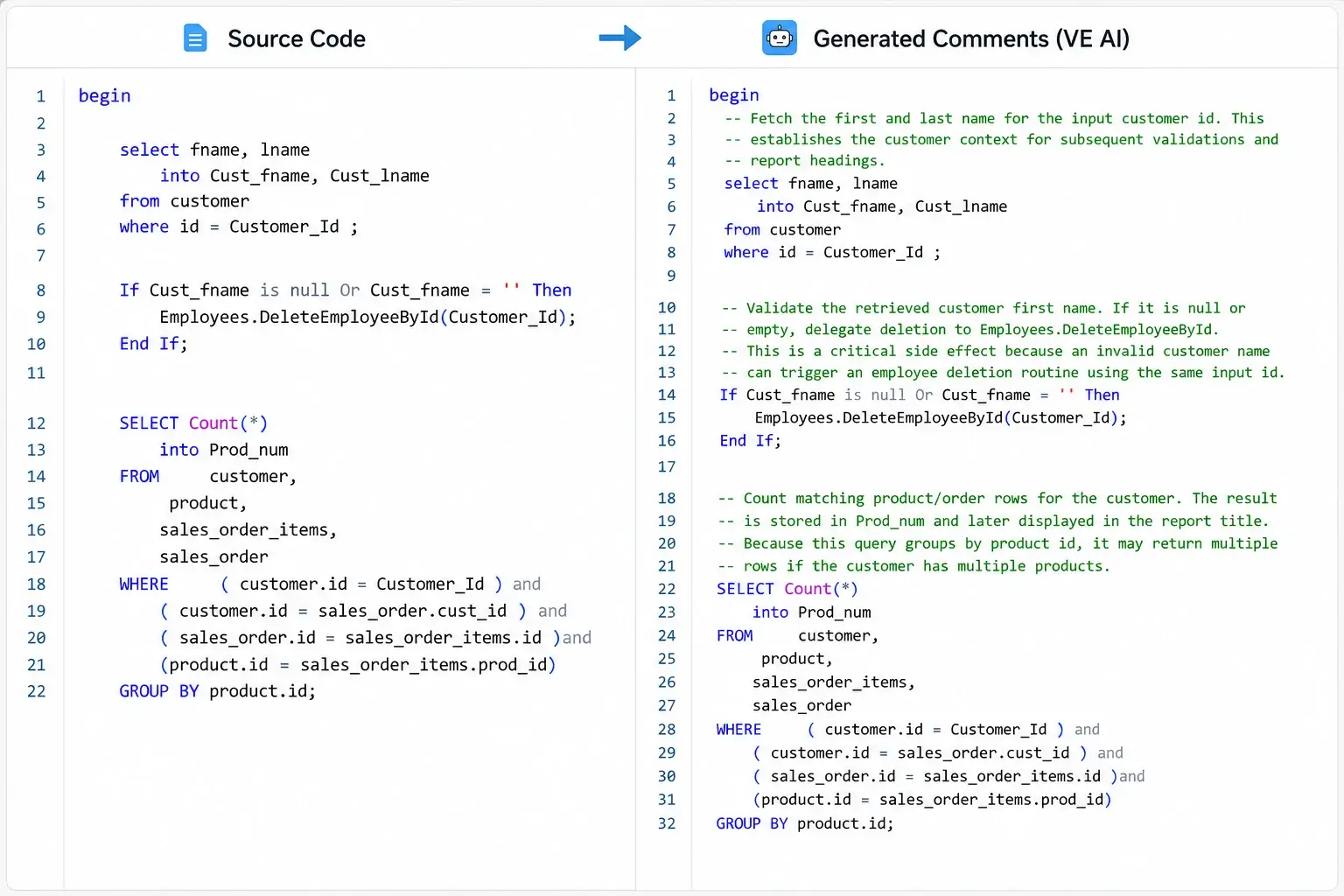
Task: Click 'End If;' in the Source Code panel
Action: [153, 344]
